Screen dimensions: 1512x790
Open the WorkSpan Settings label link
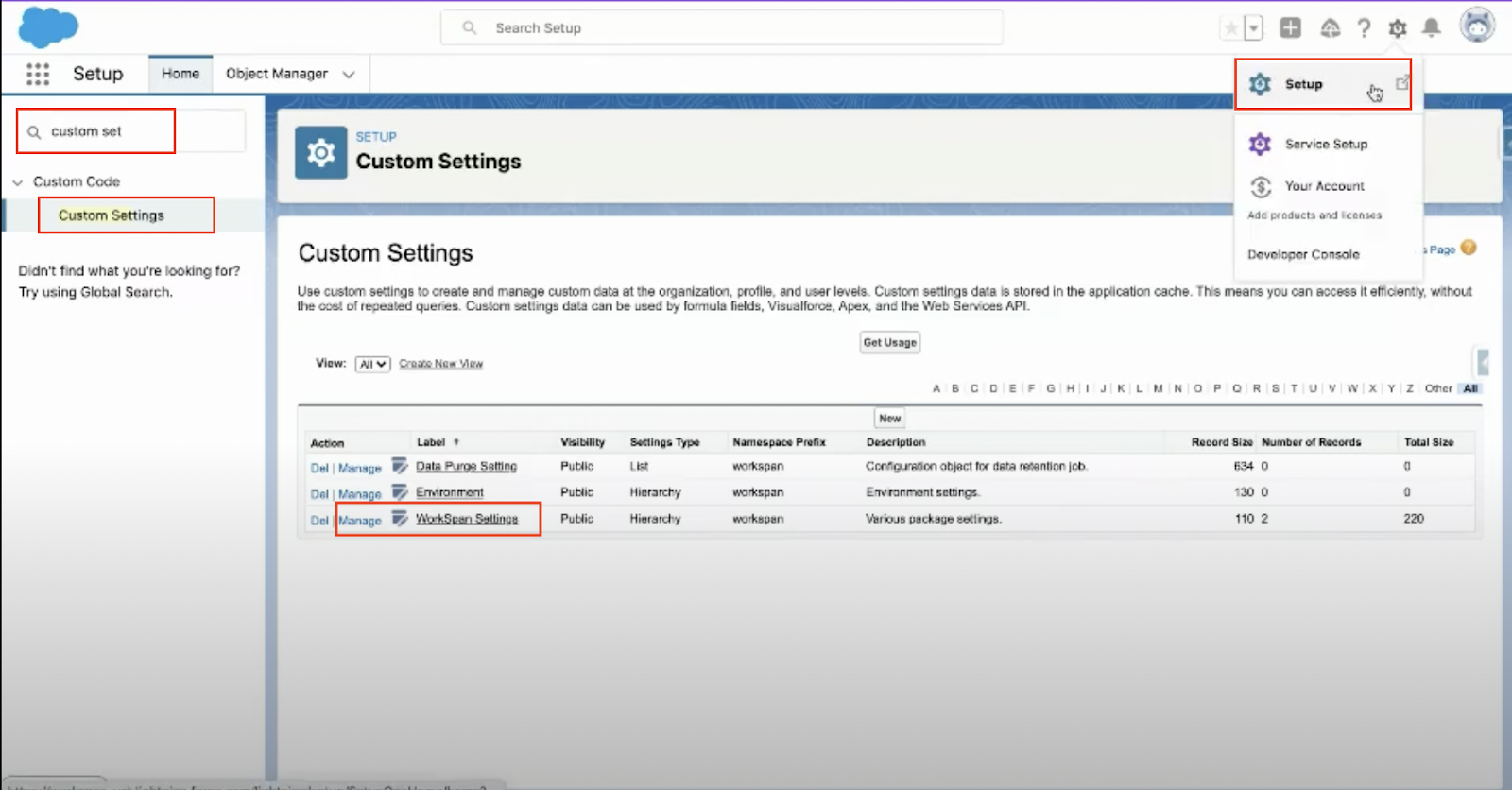(467, 519)
